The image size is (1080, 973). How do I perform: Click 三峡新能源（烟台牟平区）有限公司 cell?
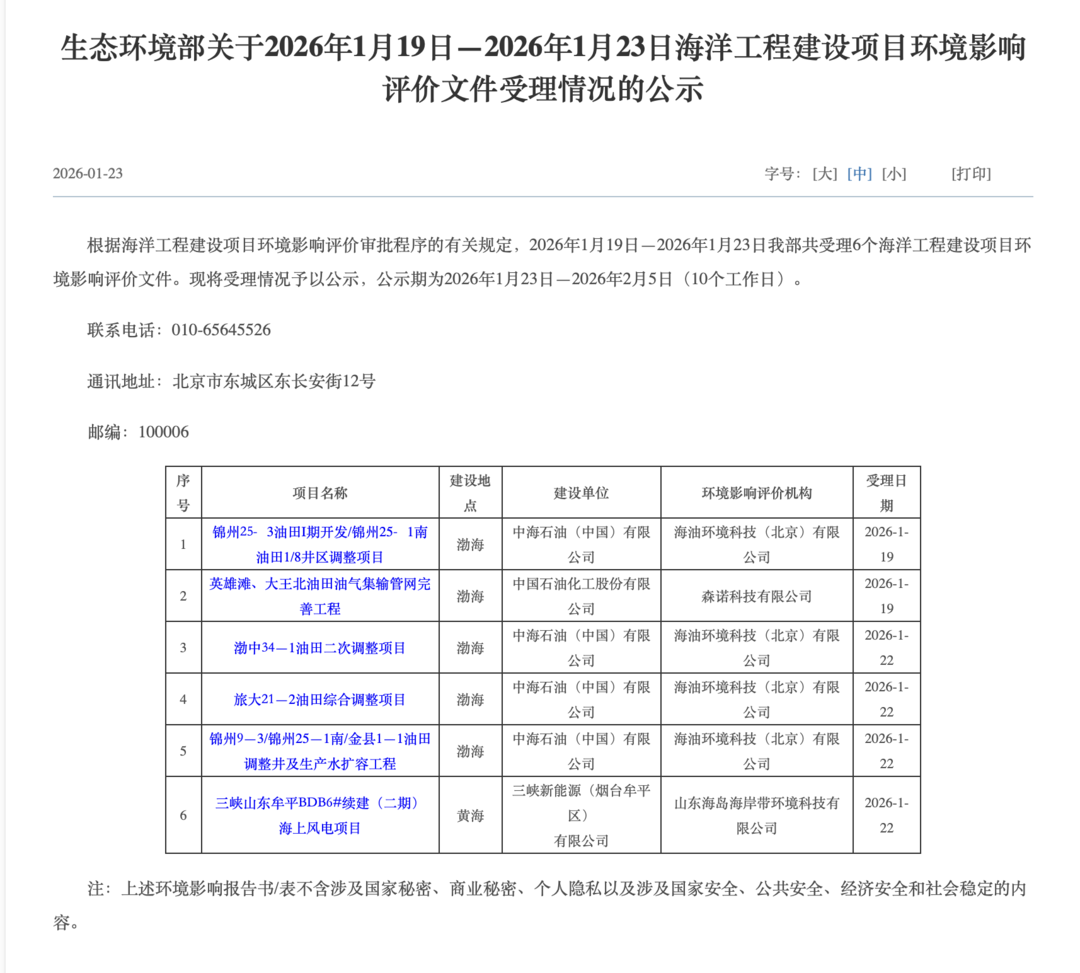581,815
